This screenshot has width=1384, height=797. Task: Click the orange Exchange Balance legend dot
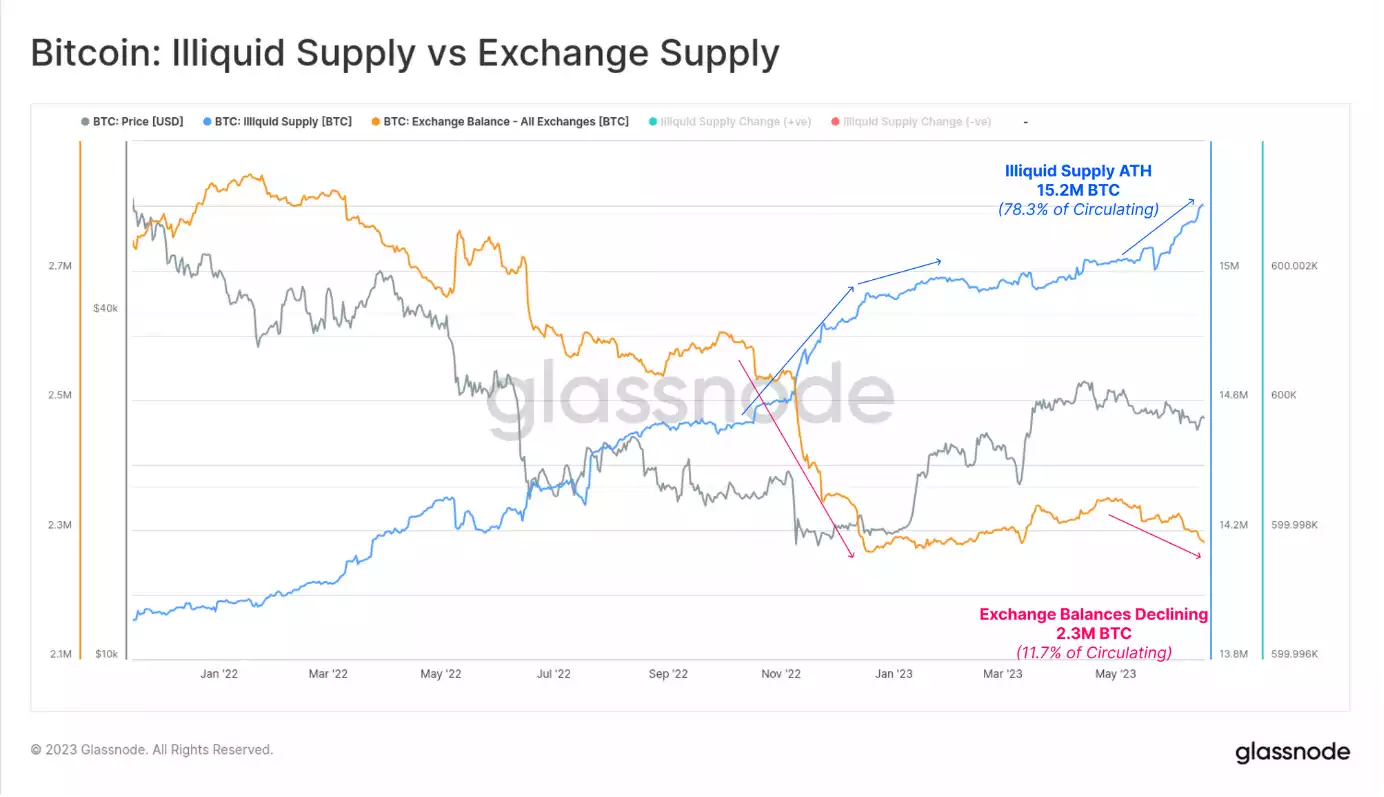[375, 122]
